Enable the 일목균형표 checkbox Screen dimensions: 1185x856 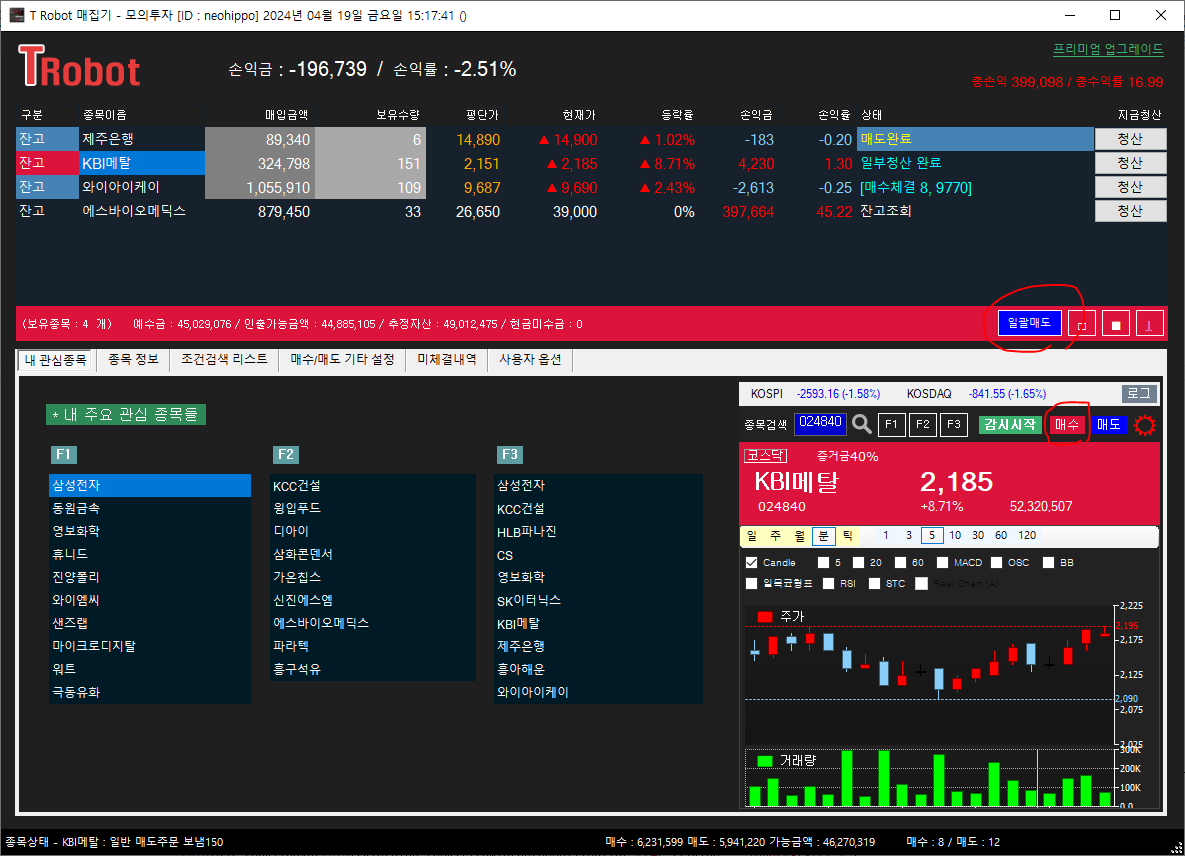pos(751,583)
